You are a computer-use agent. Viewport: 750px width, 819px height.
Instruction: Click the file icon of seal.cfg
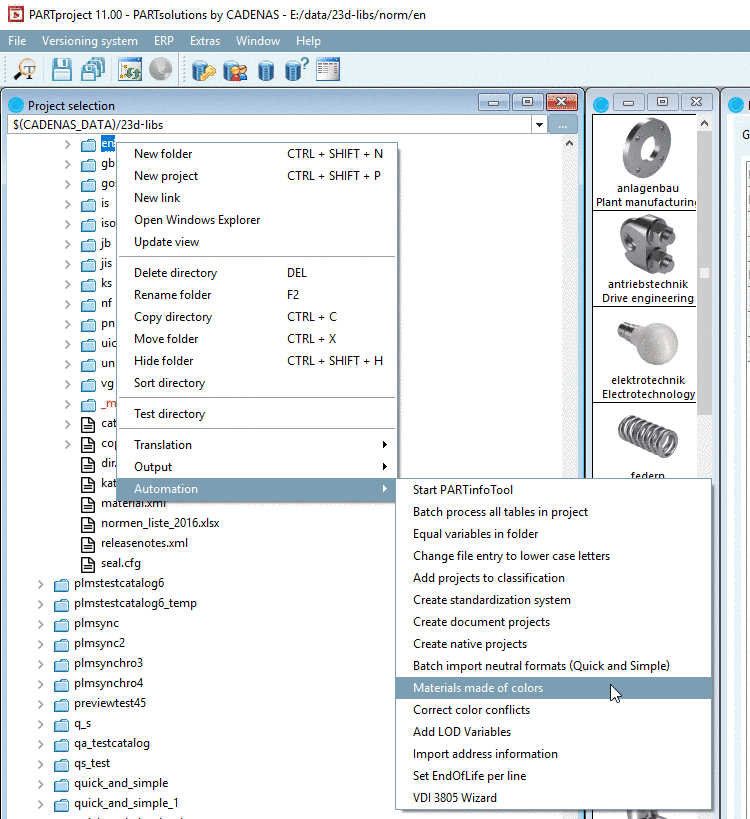88,564
